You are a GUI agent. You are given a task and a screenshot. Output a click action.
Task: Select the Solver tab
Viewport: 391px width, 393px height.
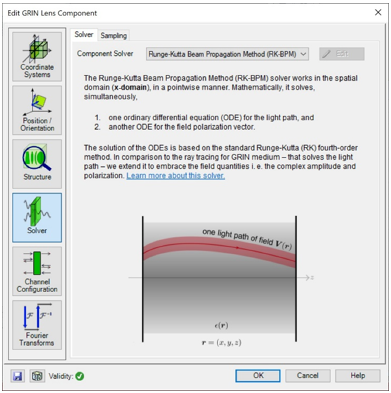(84, 35)
